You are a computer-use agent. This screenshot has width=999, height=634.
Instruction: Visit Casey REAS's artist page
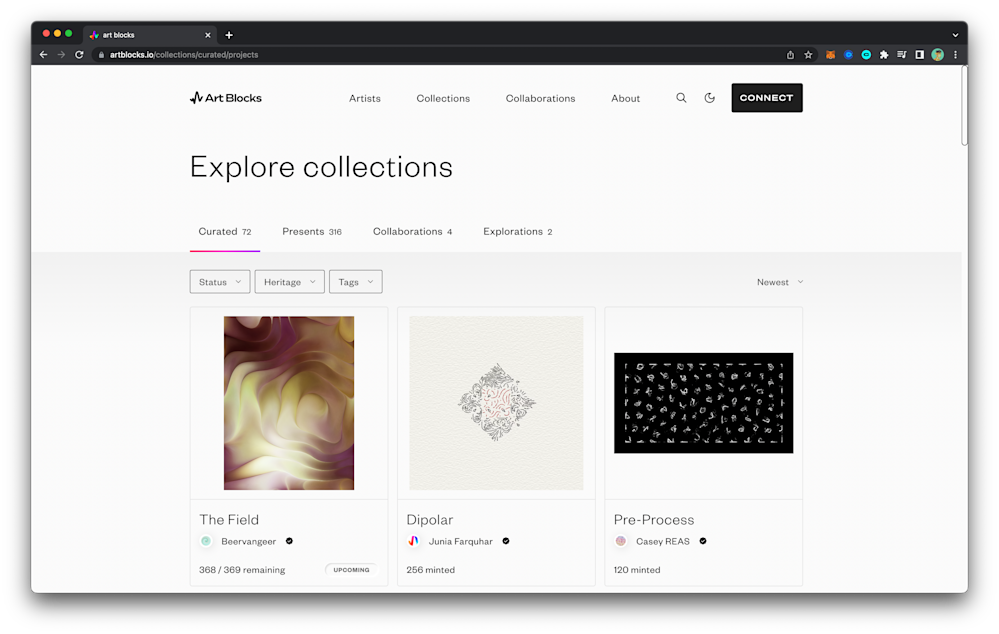663,541
